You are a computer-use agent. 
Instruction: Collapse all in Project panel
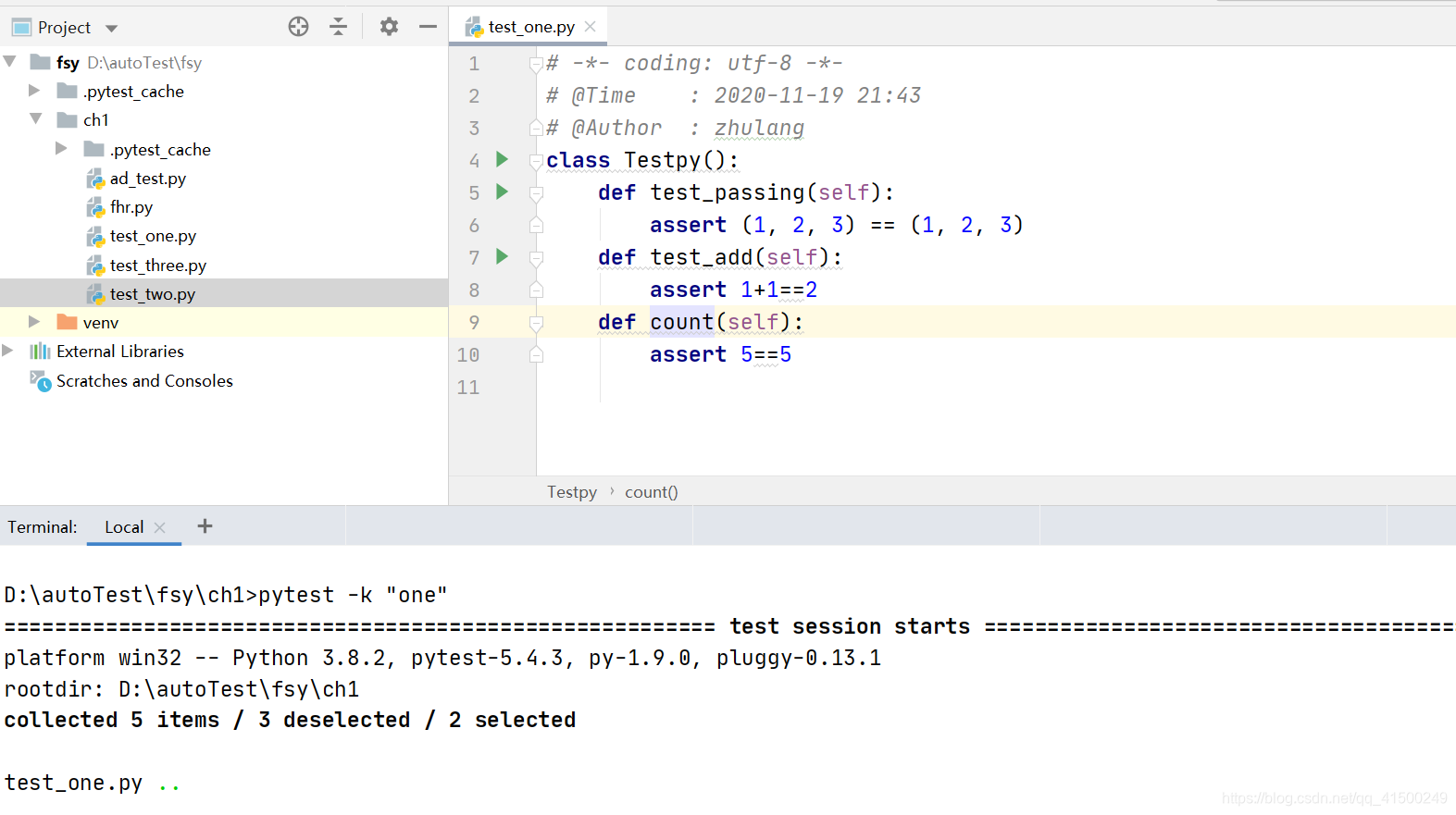pyautogui.click(x=338, y=27)
